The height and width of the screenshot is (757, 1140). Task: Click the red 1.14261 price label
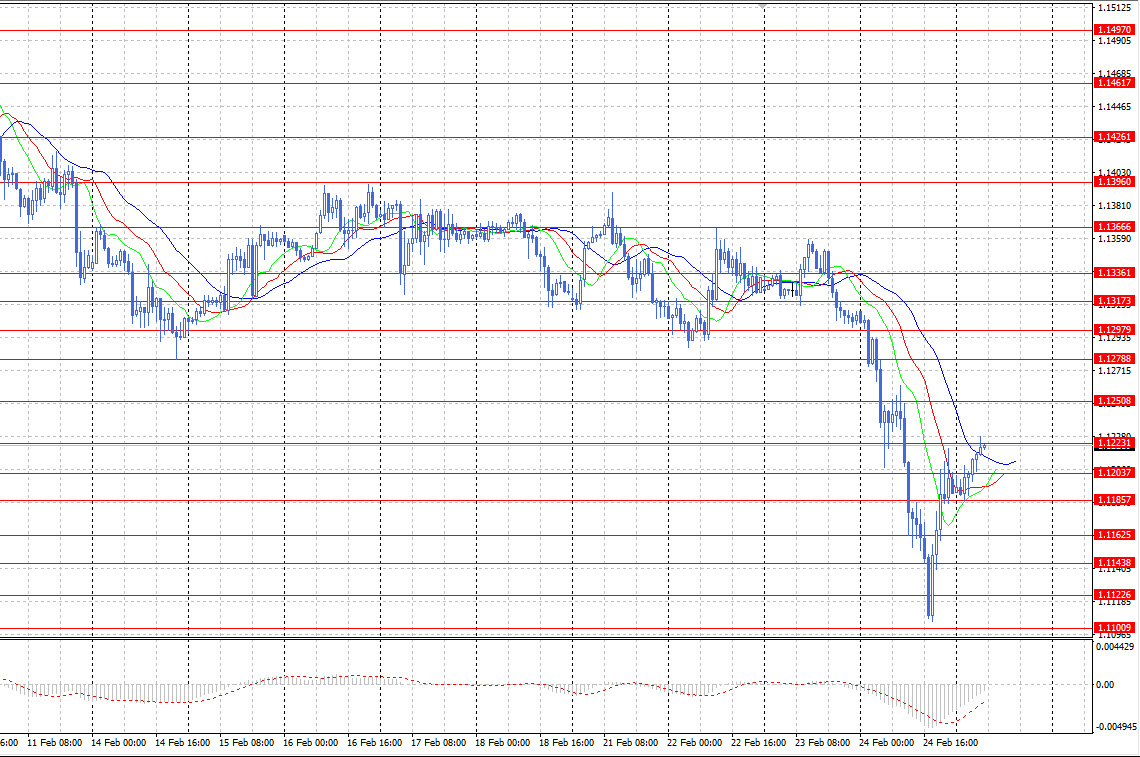click(1115, 137)
